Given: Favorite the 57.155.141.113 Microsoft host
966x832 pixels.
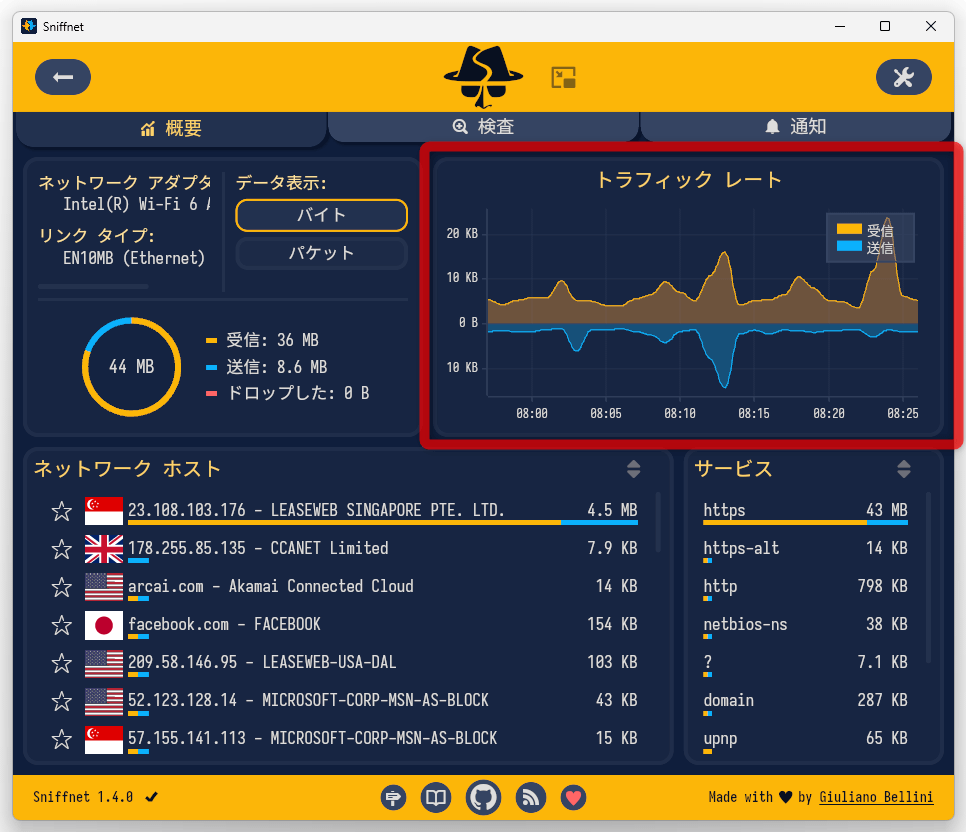Looking at the screenshot, I should [62, 739].
